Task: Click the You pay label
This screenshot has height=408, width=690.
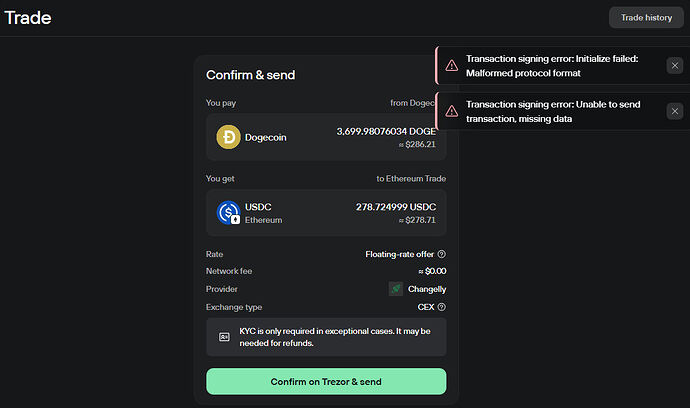Action: click(221, 103)
